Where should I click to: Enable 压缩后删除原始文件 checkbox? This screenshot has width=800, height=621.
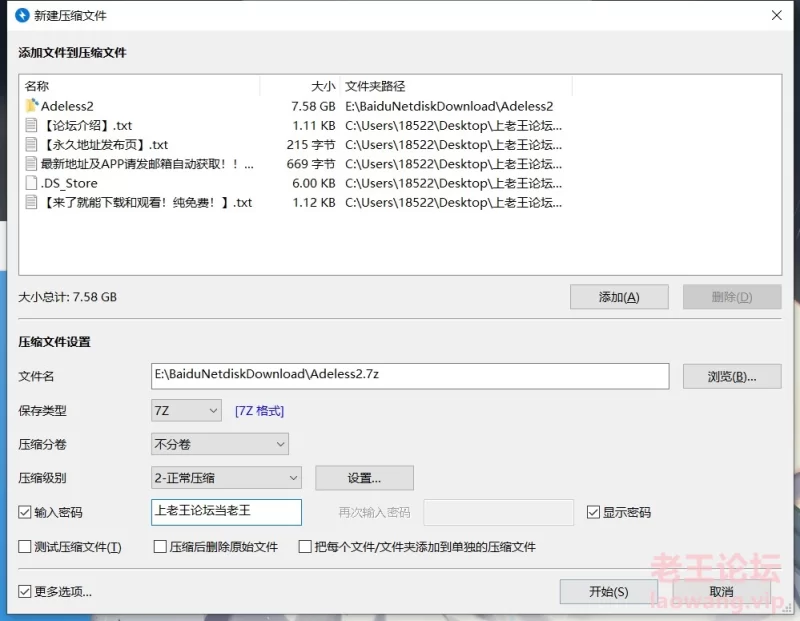[x=160, y=547]
